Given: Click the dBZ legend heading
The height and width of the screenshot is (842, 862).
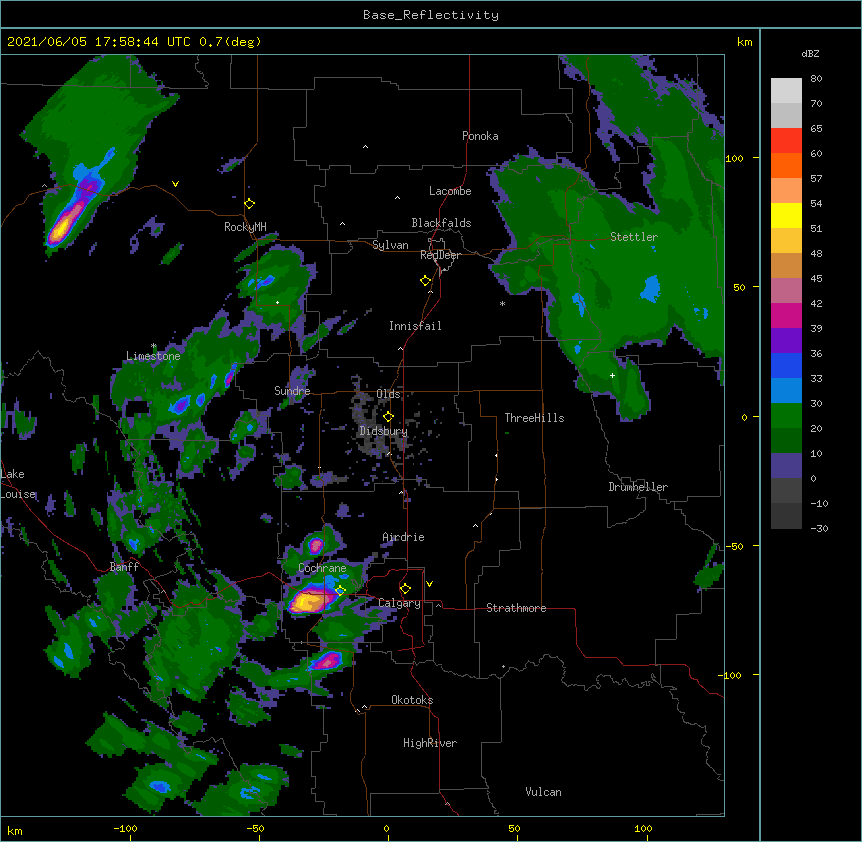Looking at the screenshot, I should point(810,54).
